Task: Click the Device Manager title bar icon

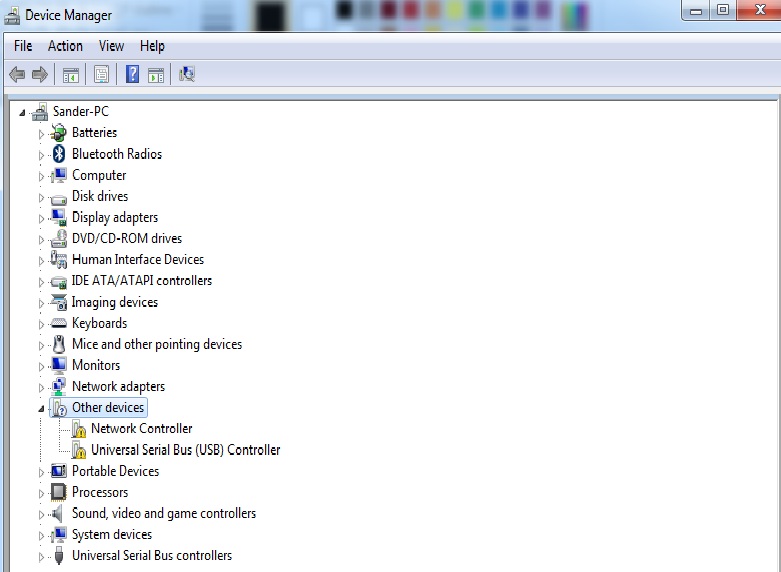Action: point(12,16)
